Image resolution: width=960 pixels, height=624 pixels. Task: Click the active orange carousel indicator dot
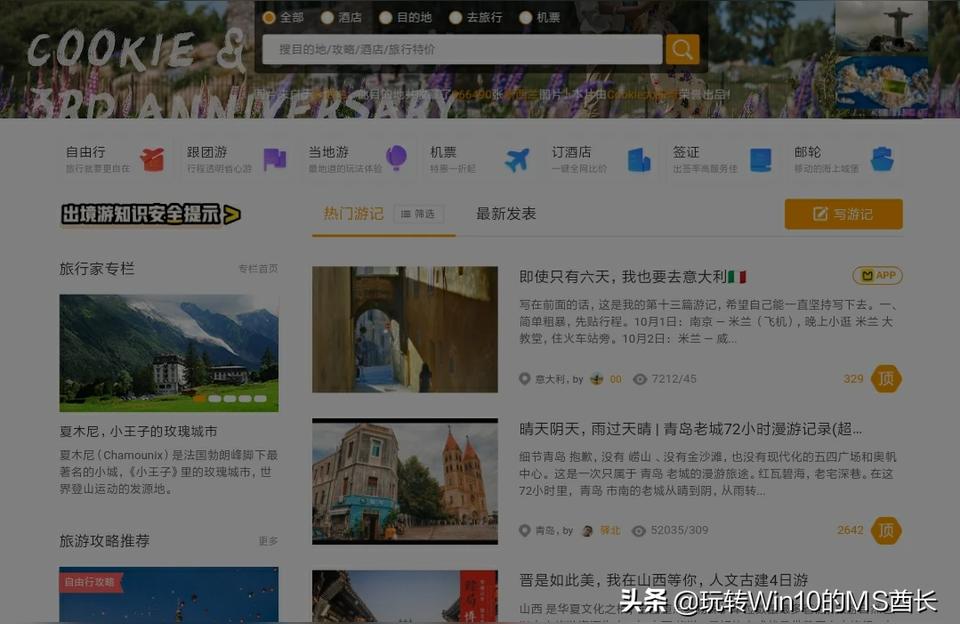(200, 398)
